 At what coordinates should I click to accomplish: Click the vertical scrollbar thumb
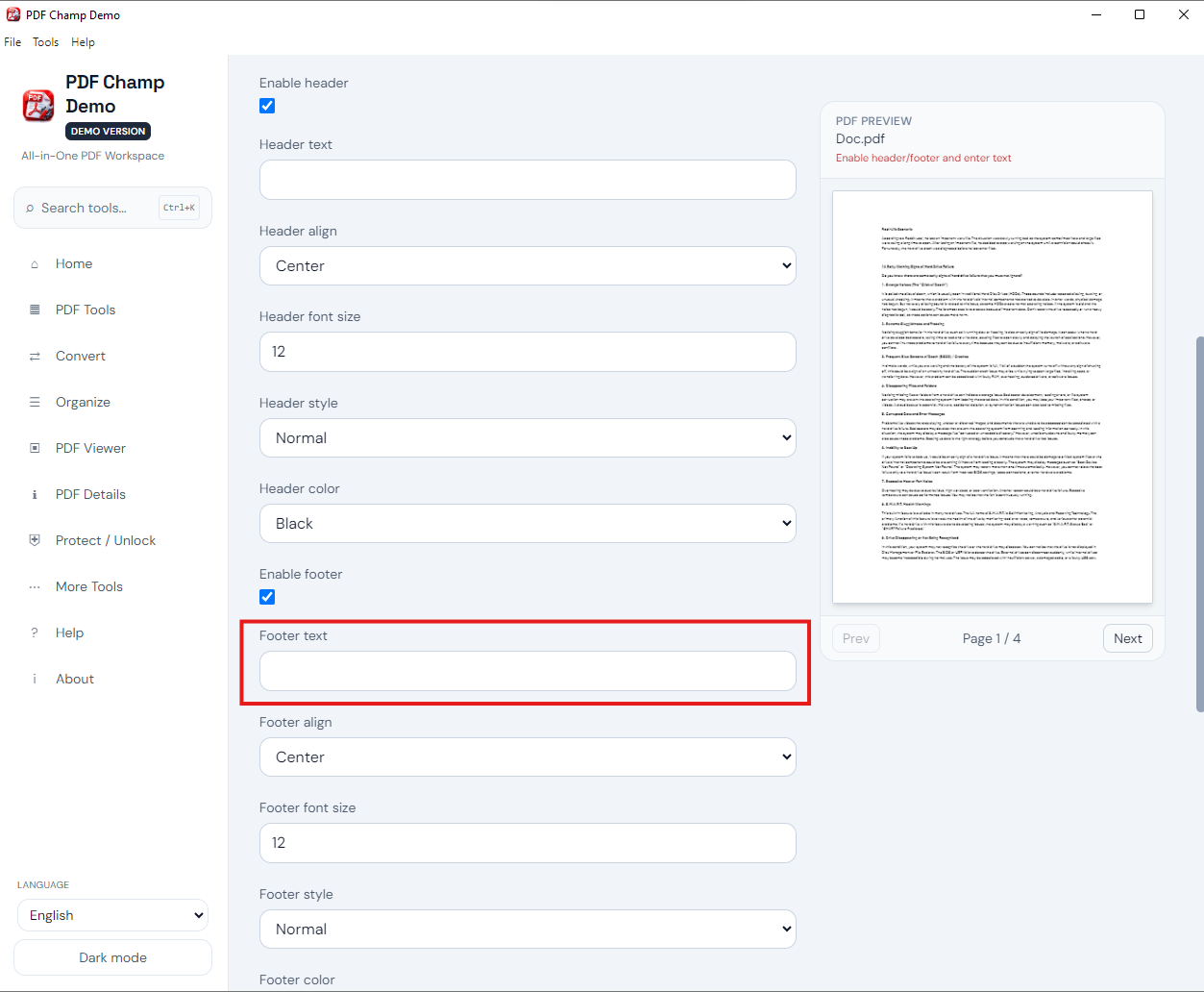[1199, 524]
